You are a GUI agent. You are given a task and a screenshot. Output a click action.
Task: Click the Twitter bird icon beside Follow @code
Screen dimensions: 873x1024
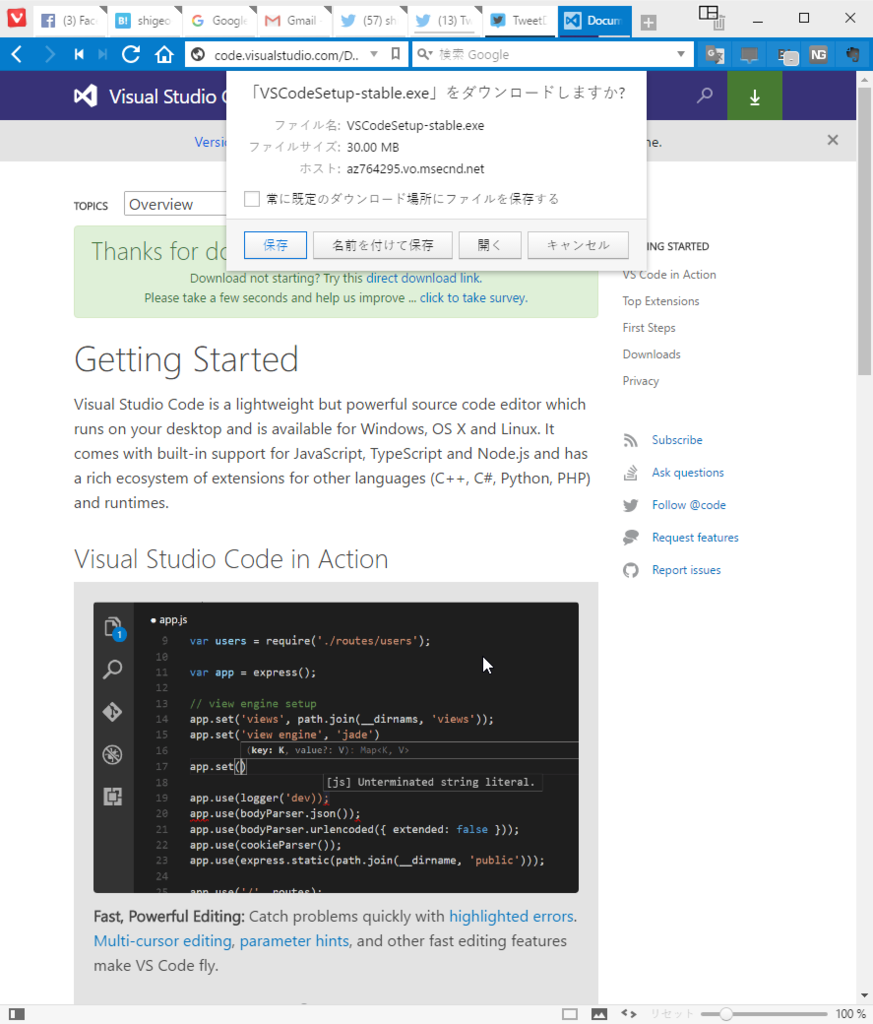click(630, 505)
